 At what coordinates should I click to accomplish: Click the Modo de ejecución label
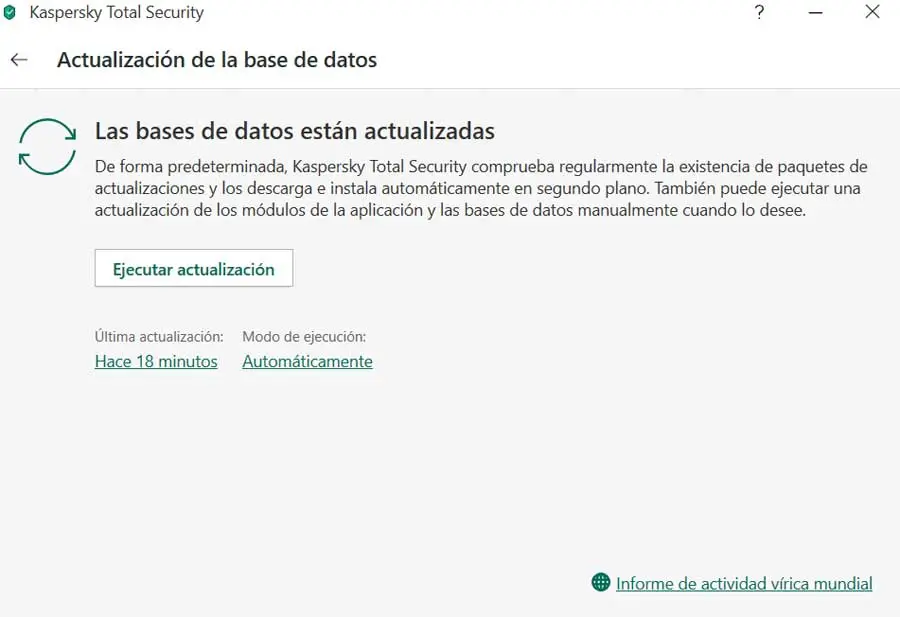coord(304,337)
